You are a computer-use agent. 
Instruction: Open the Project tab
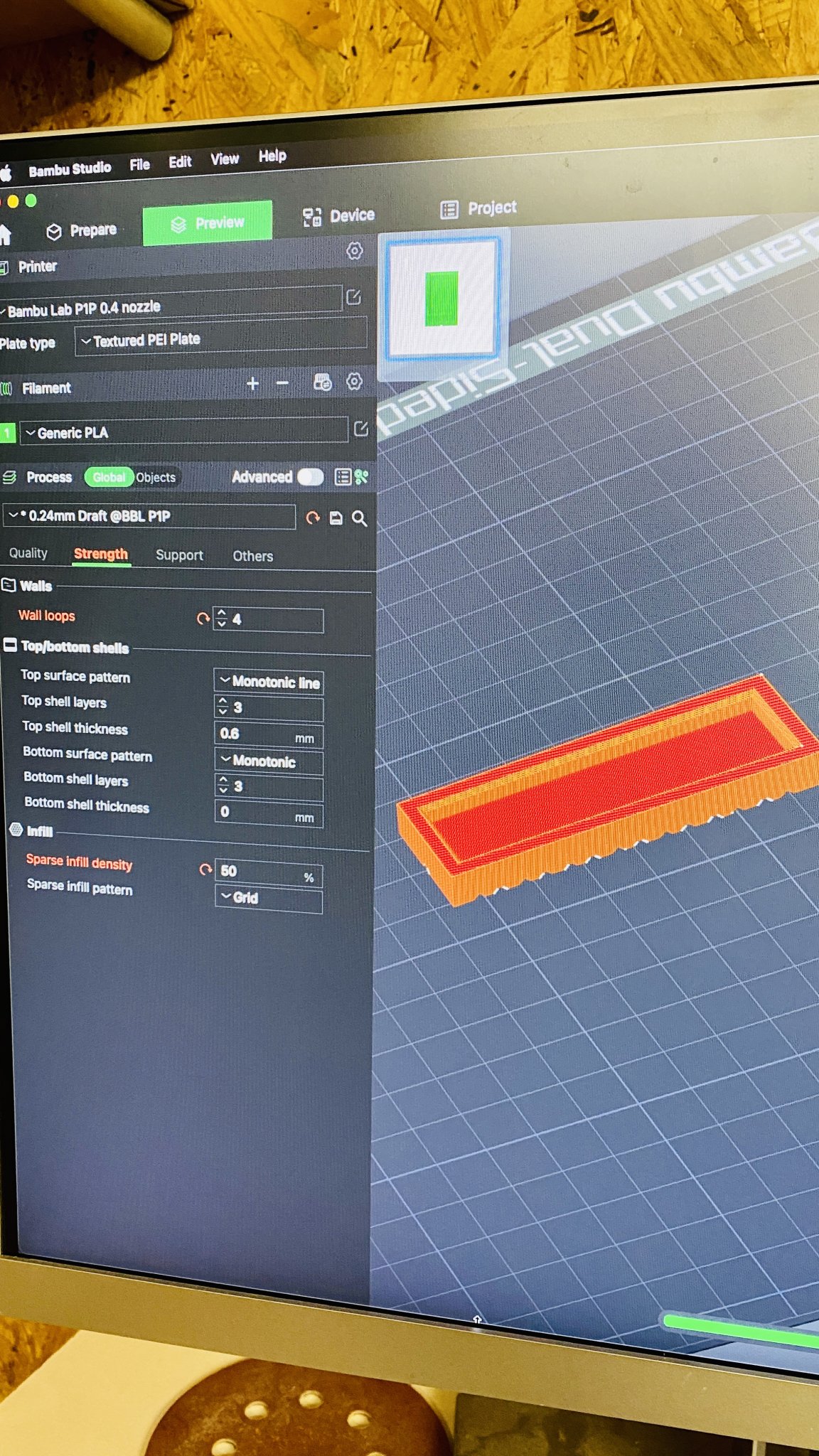point(478,208)
